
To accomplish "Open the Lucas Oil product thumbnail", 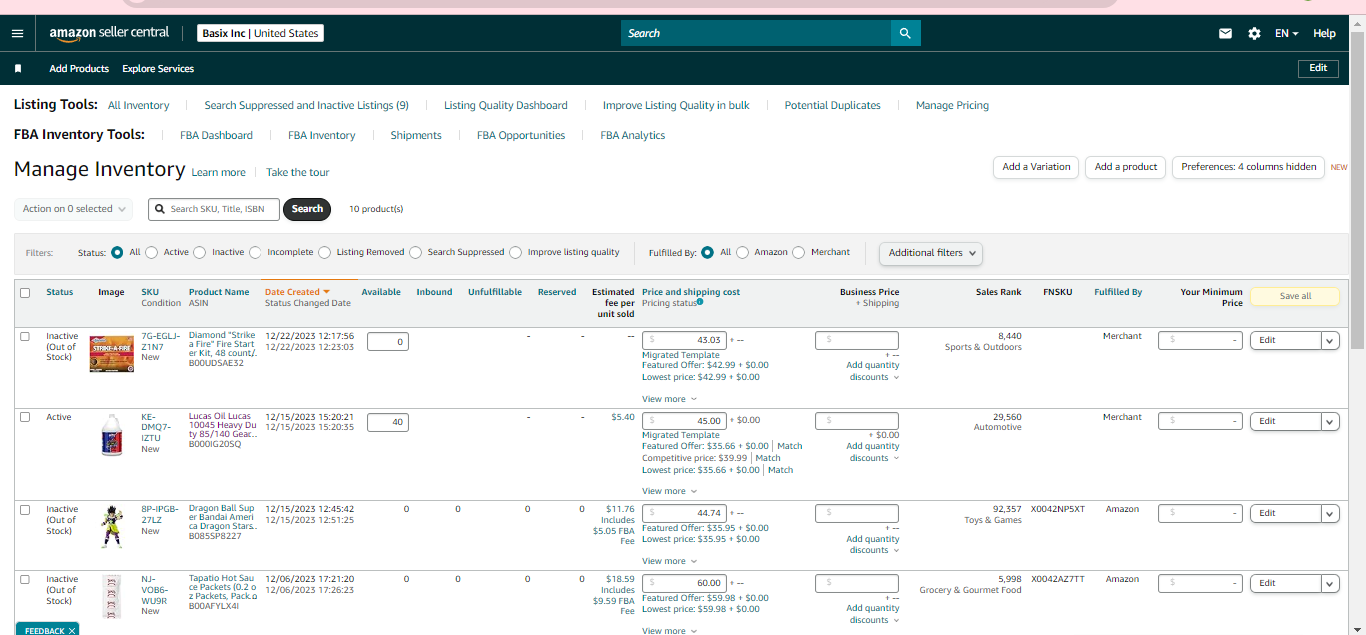I will pyautogui.click(x=111, y=436).
